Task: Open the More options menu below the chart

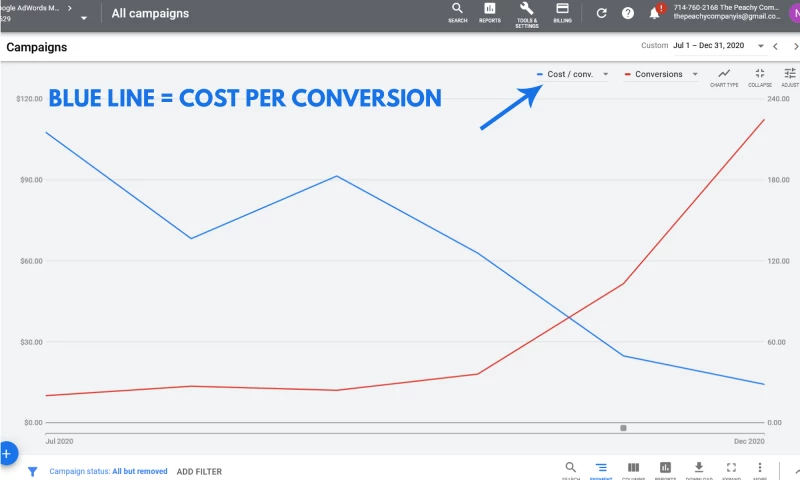Action: click(760, 469)
